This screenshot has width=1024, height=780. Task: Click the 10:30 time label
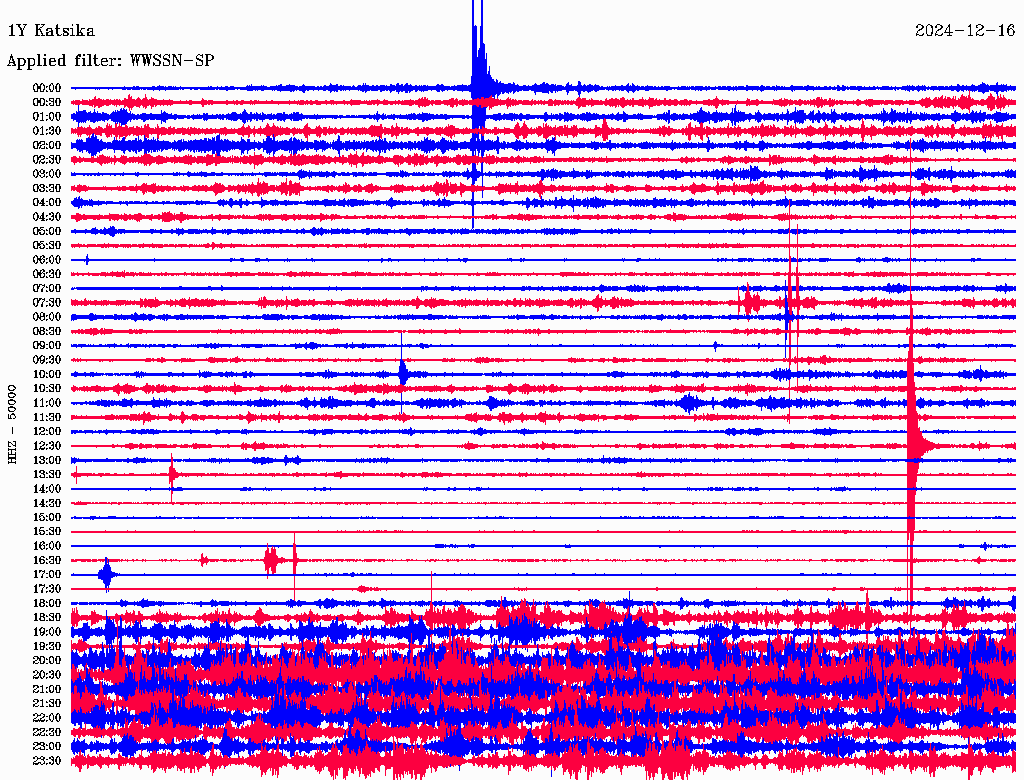coord(47,389)
